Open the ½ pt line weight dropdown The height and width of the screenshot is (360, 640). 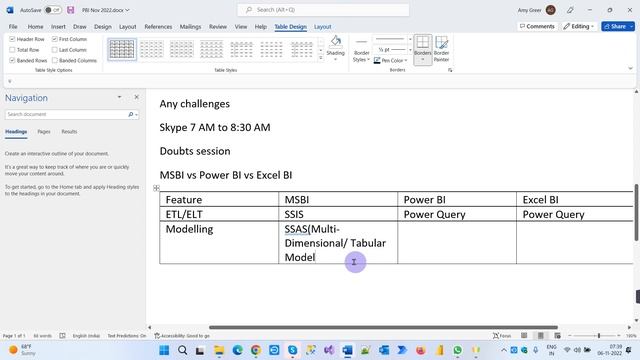tap(410, 50)
